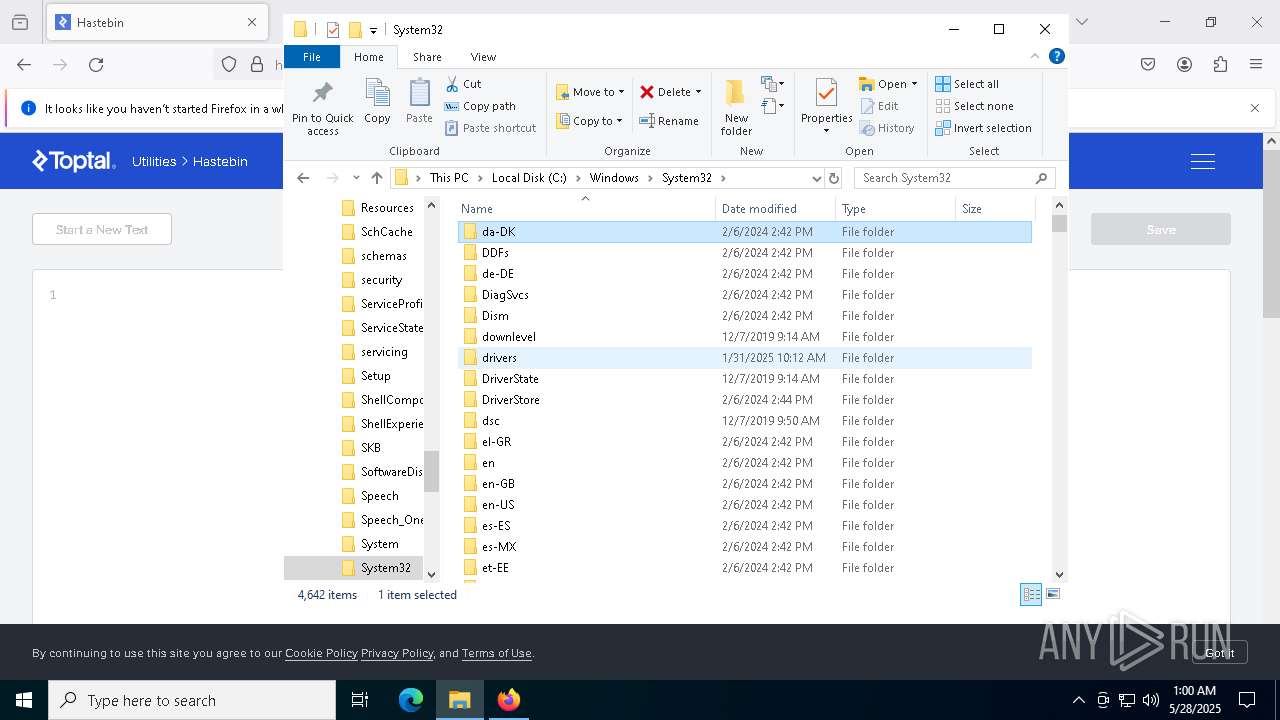
Task: Open the Privacy Policy link
Action: tap(397, 653)
